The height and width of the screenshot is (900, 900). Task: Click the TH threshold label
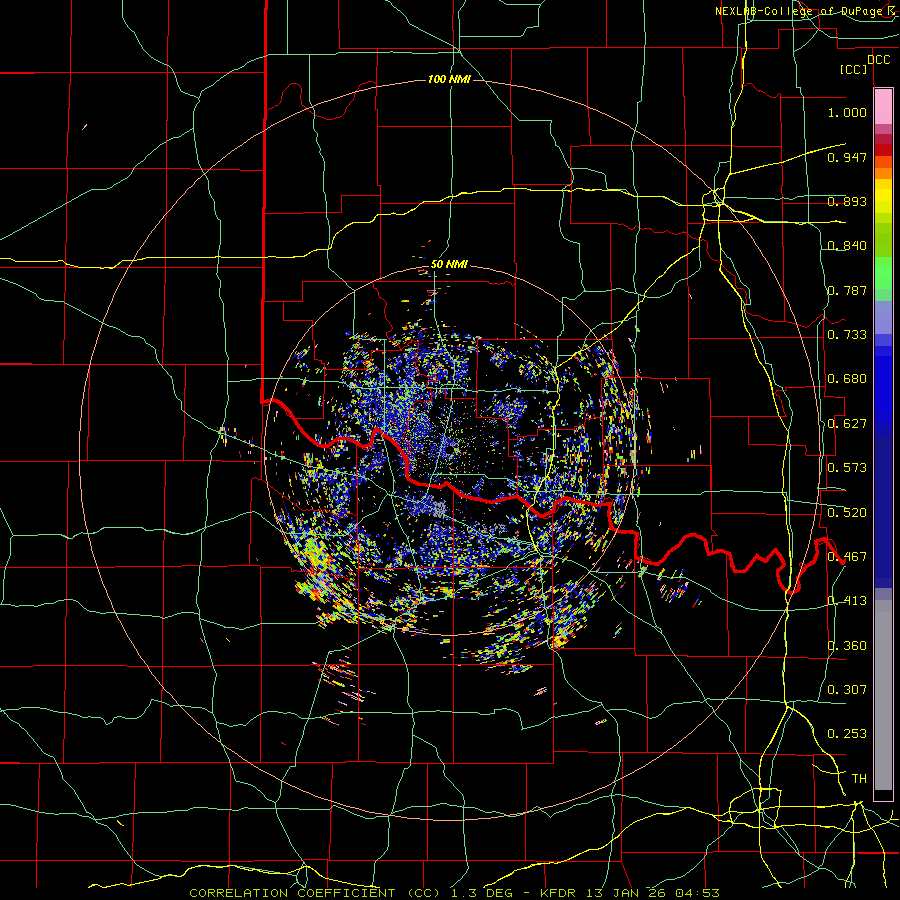[x=859, y=779]
